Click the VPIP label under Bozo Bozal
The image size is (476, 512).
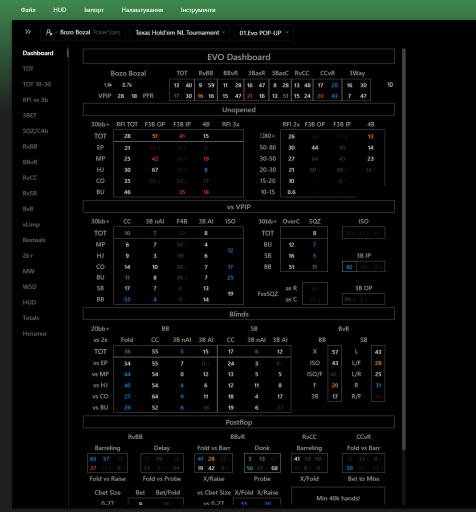tap(105, 96)
